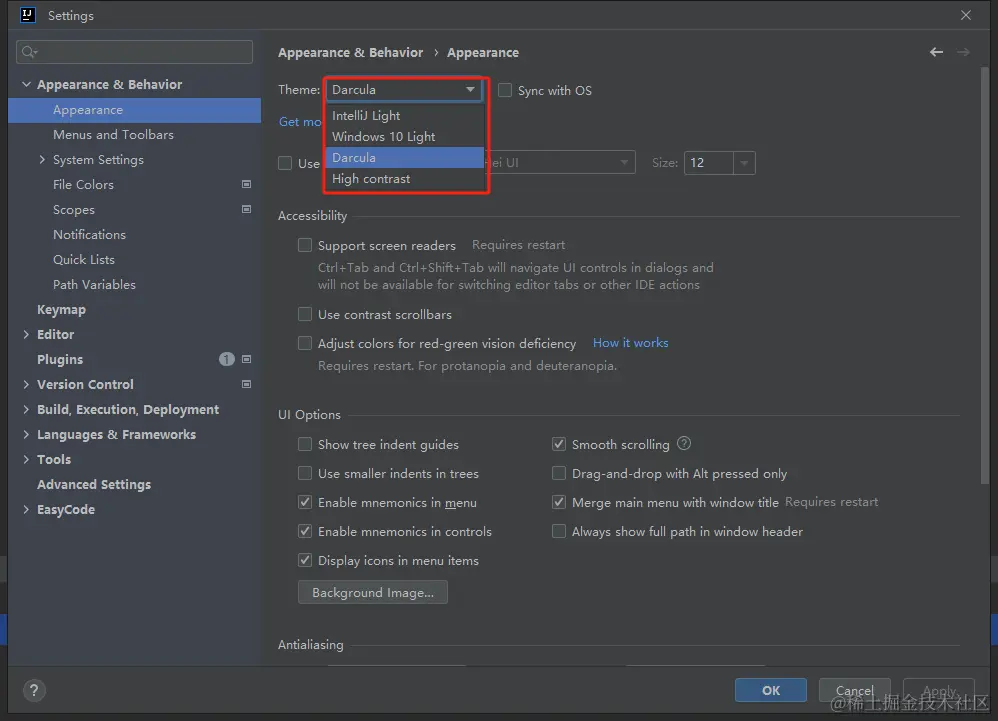Open the font Size dropdown arrow
This screenshot has height=721, width=998.
click(744, 163)
